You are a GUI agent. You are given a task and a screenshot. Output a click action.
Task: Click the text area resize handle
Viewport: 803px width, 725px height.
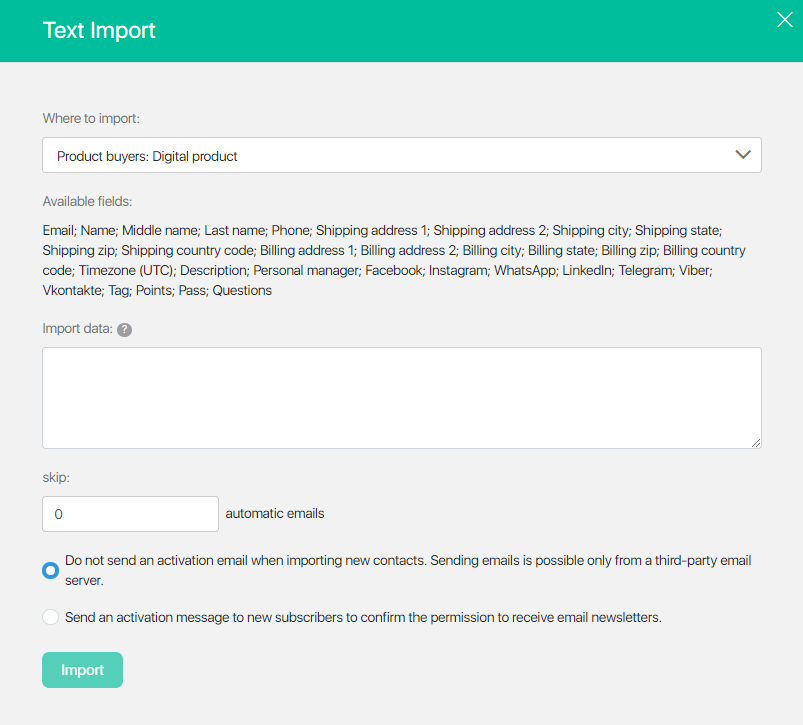click(756, 443)
